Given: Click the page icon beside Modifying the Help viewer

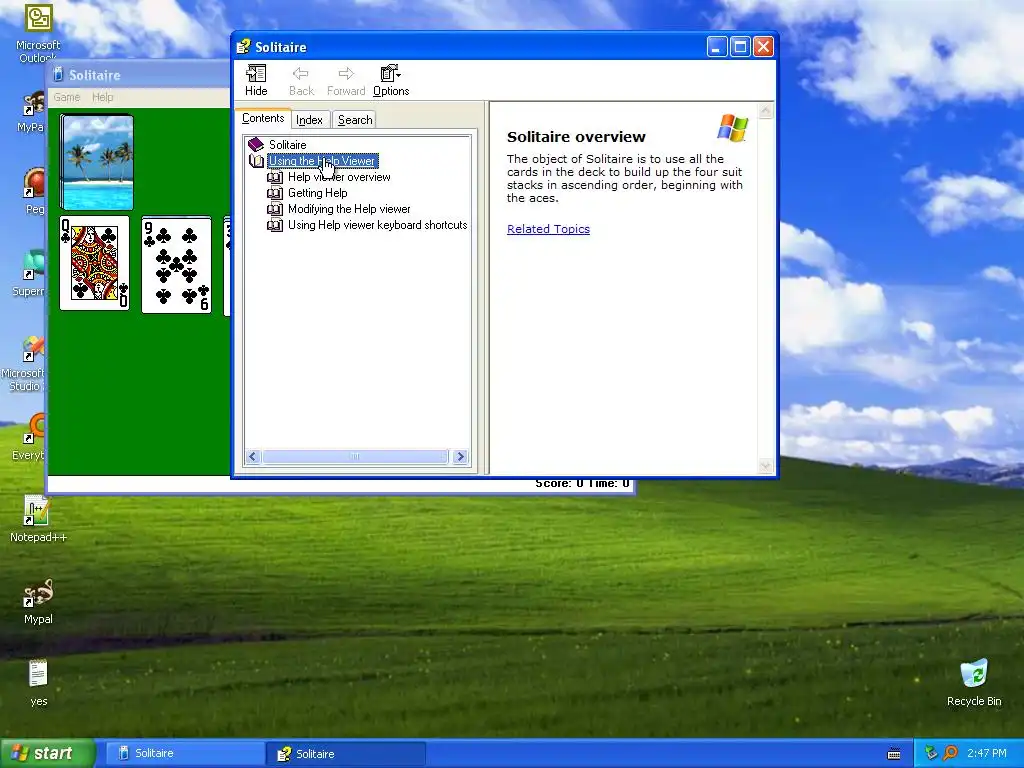Looking at the screenshot, I should click(x=275, y=209).
